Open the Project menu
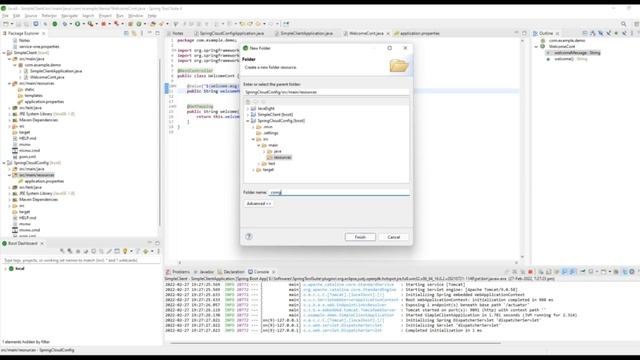Viewport: 640px width, 360px height. 105,16
